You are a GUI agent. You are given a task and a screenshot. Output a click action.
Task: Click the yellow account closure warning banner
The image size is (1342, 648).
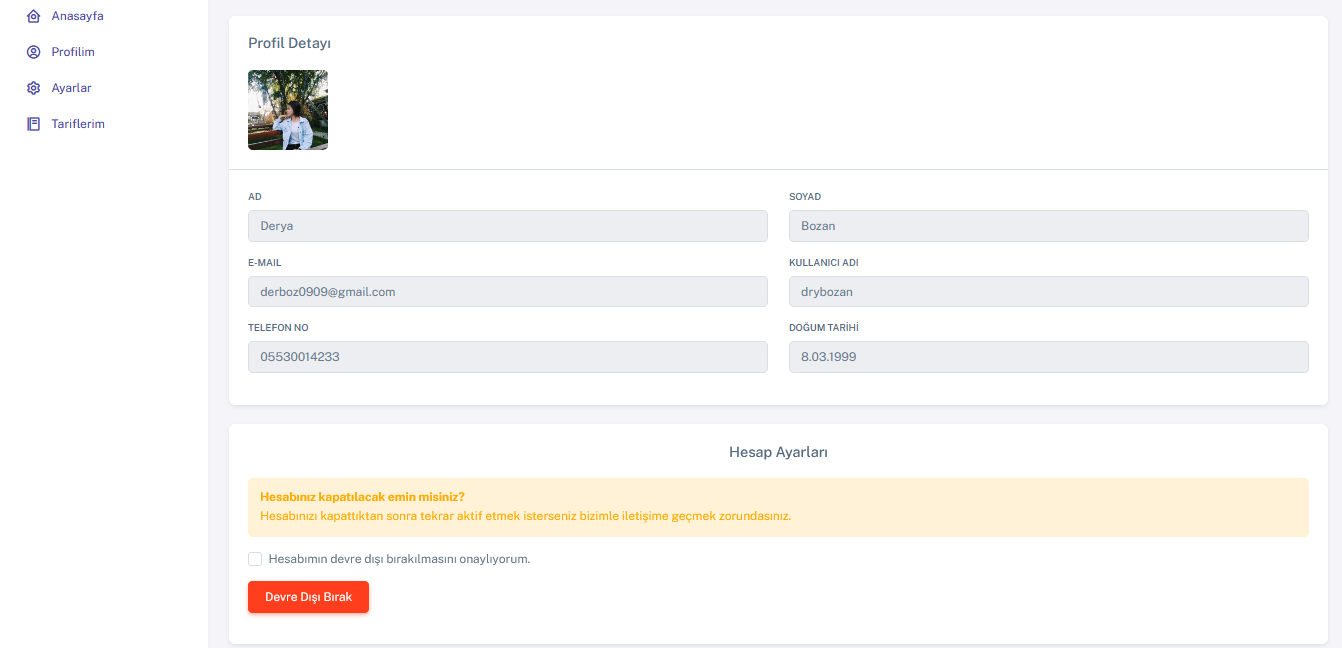click(x=779, y=507)
